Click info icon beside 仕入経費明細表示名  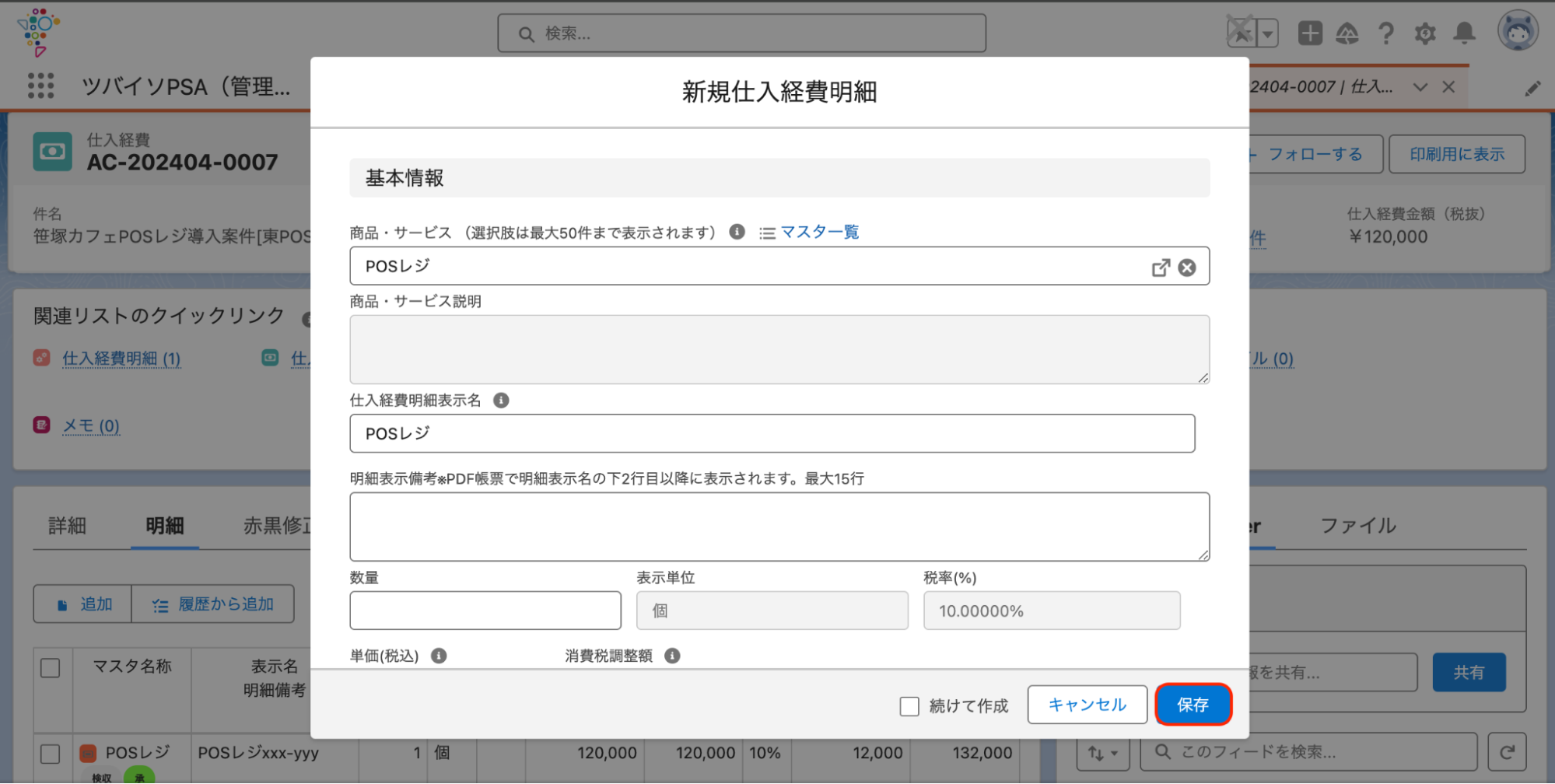coord(501,401)
